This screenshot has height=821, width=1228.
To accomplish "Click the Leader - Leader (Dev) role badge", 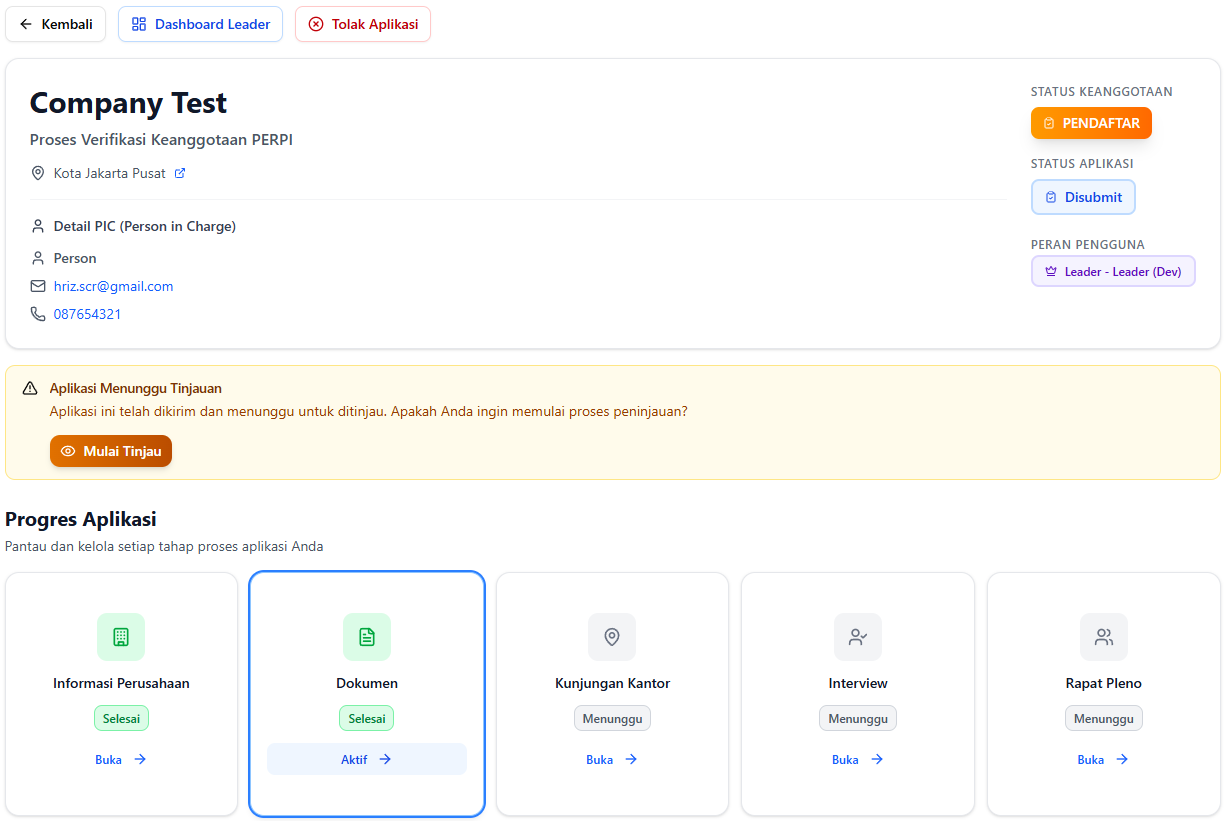I will tap(1113, 271).
